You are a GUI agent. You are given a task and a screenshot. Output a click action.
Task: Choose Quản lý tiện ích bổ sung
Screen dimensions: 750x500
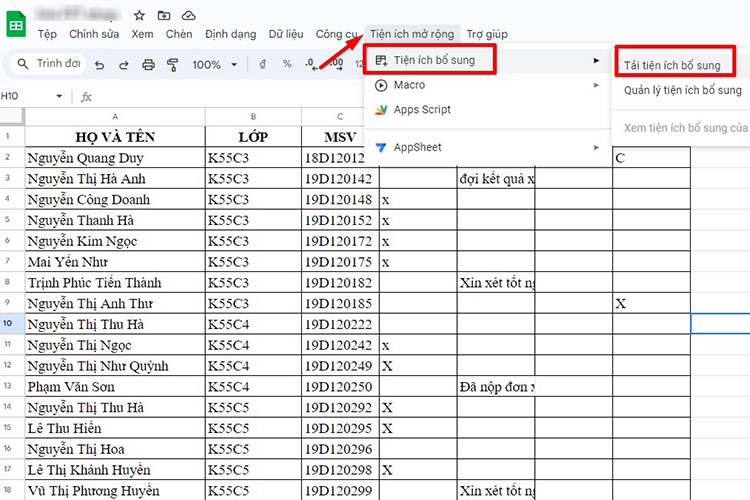683,90
